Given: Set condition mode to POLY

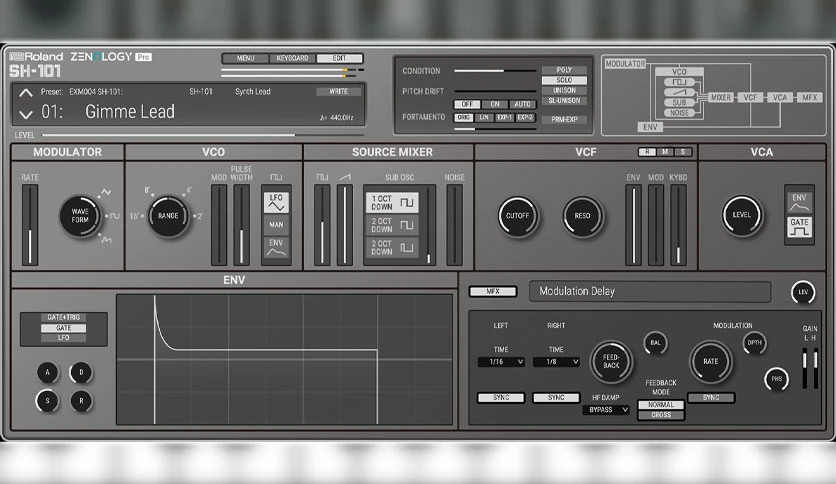Looking at the screenshot, I should (x=564, y=70).
